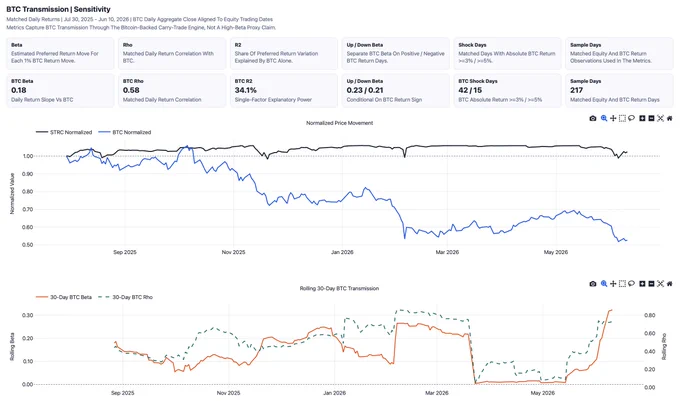This screenshot has width=680, height=411.
Task: Download Normalized Price Movement chart as PNG
Action: coord(593,118)
